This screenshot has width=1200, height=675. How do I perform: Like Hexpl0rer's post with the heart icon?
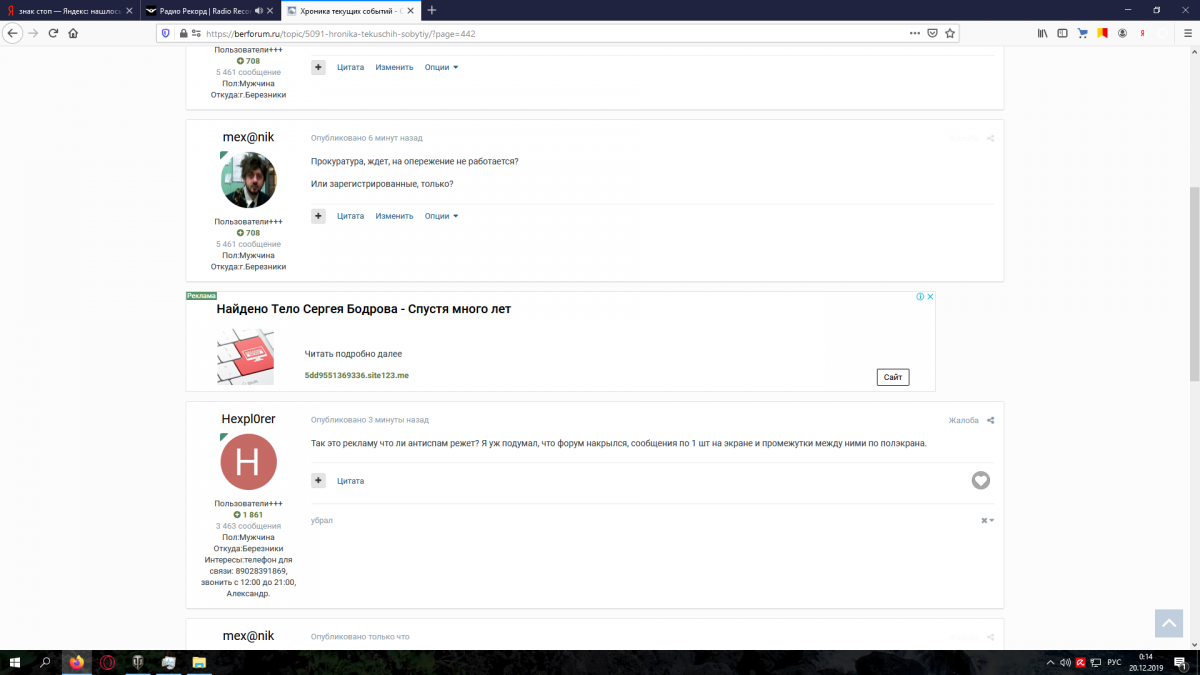[980, 481]
